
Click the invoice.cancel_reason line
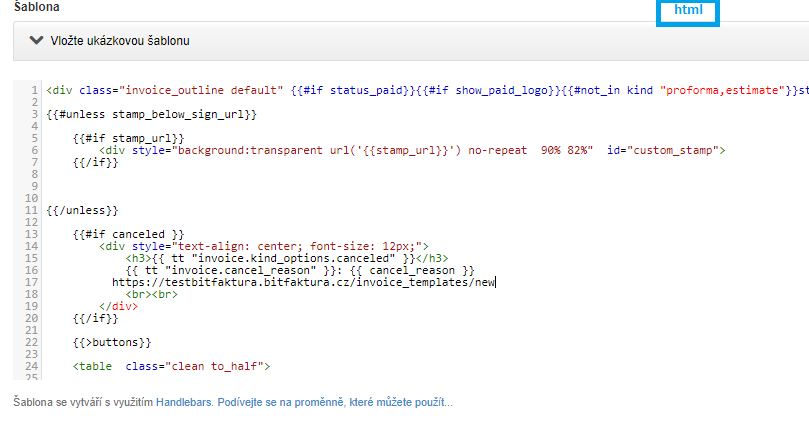(300, 270)
